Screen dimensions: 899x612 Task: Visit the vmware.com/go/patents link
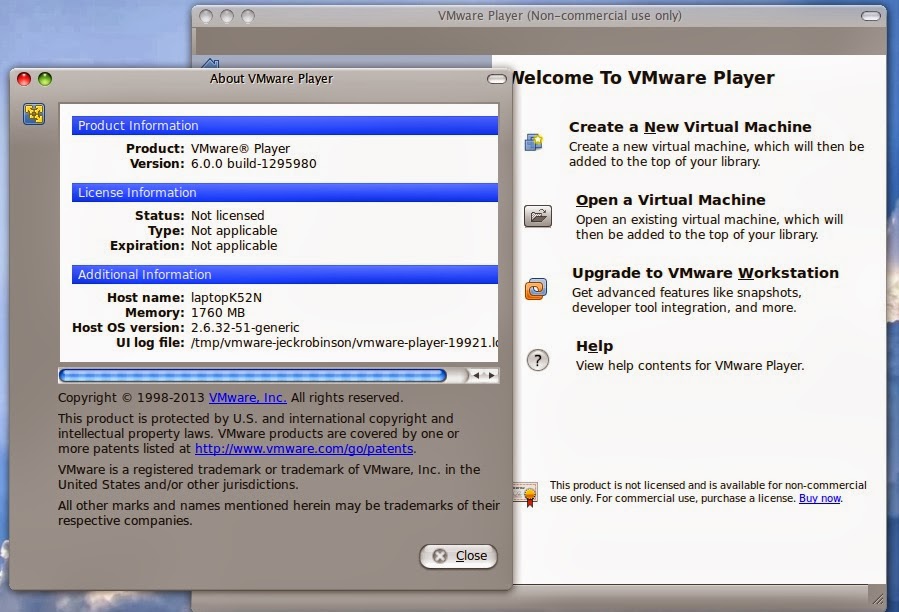pyautogui.click(x=304, y=449)
